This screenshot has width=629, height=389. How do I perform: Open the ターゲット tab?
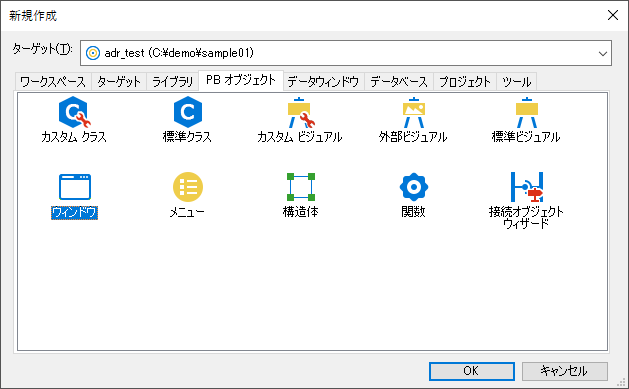[119, 82]
